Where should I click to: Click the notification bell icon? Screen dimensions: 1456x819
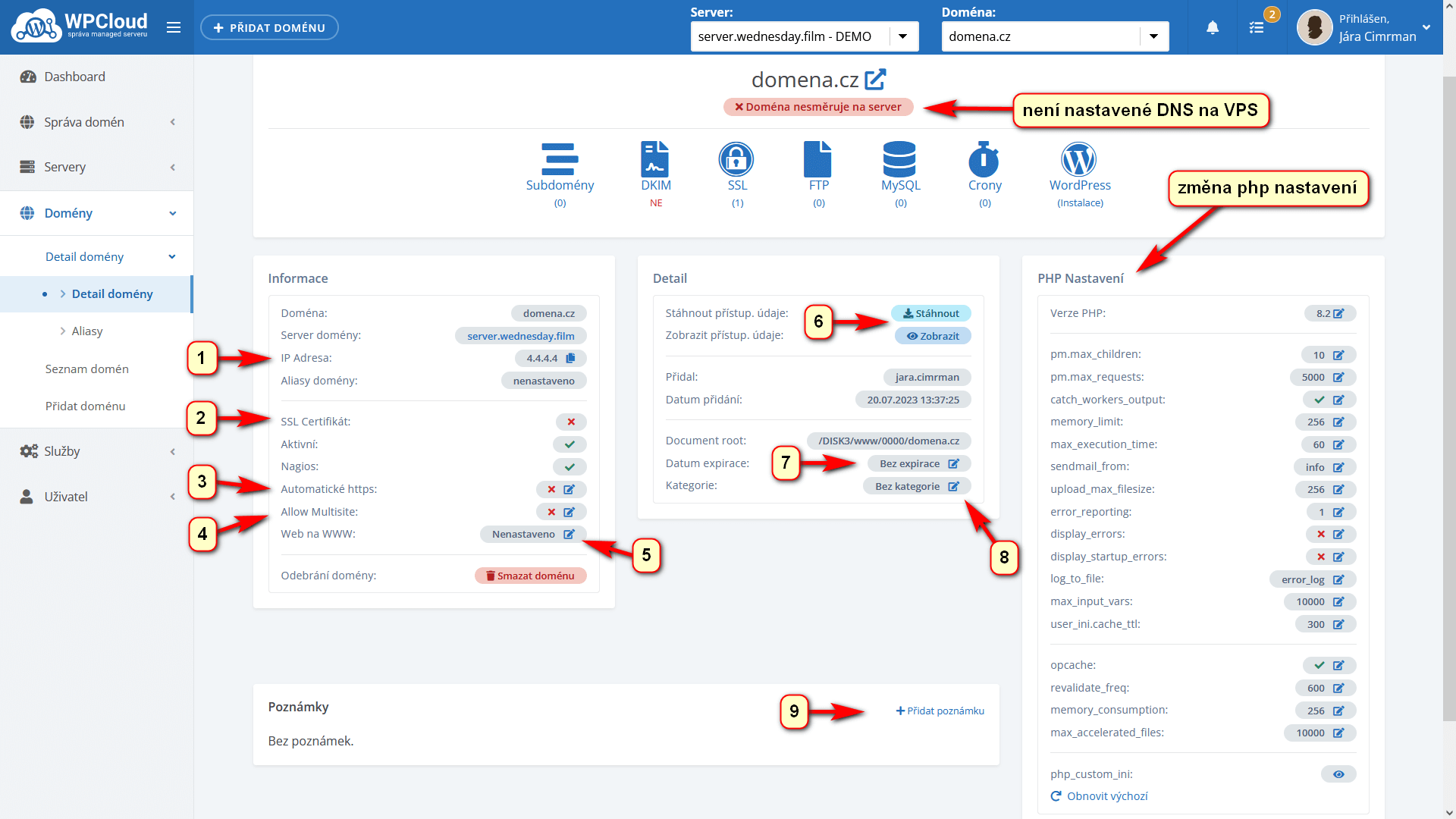1213,28
